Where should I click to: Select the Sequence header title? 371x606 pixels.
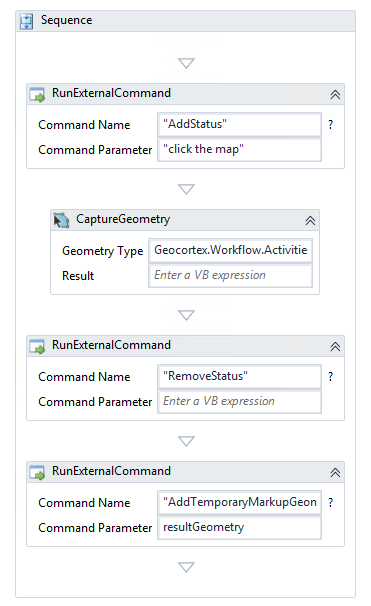click(x=66, y=20)
